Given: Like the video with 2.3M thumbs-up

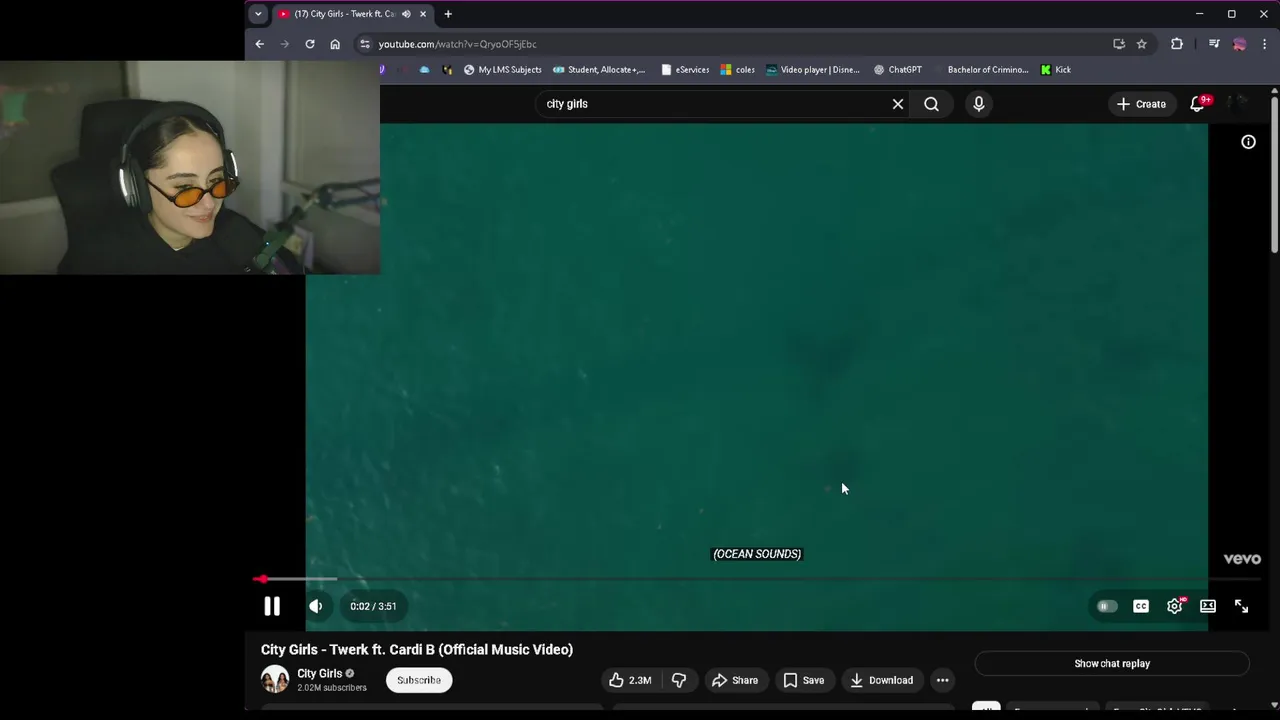Looking at the screenshot, I should [x=629, y=680].
